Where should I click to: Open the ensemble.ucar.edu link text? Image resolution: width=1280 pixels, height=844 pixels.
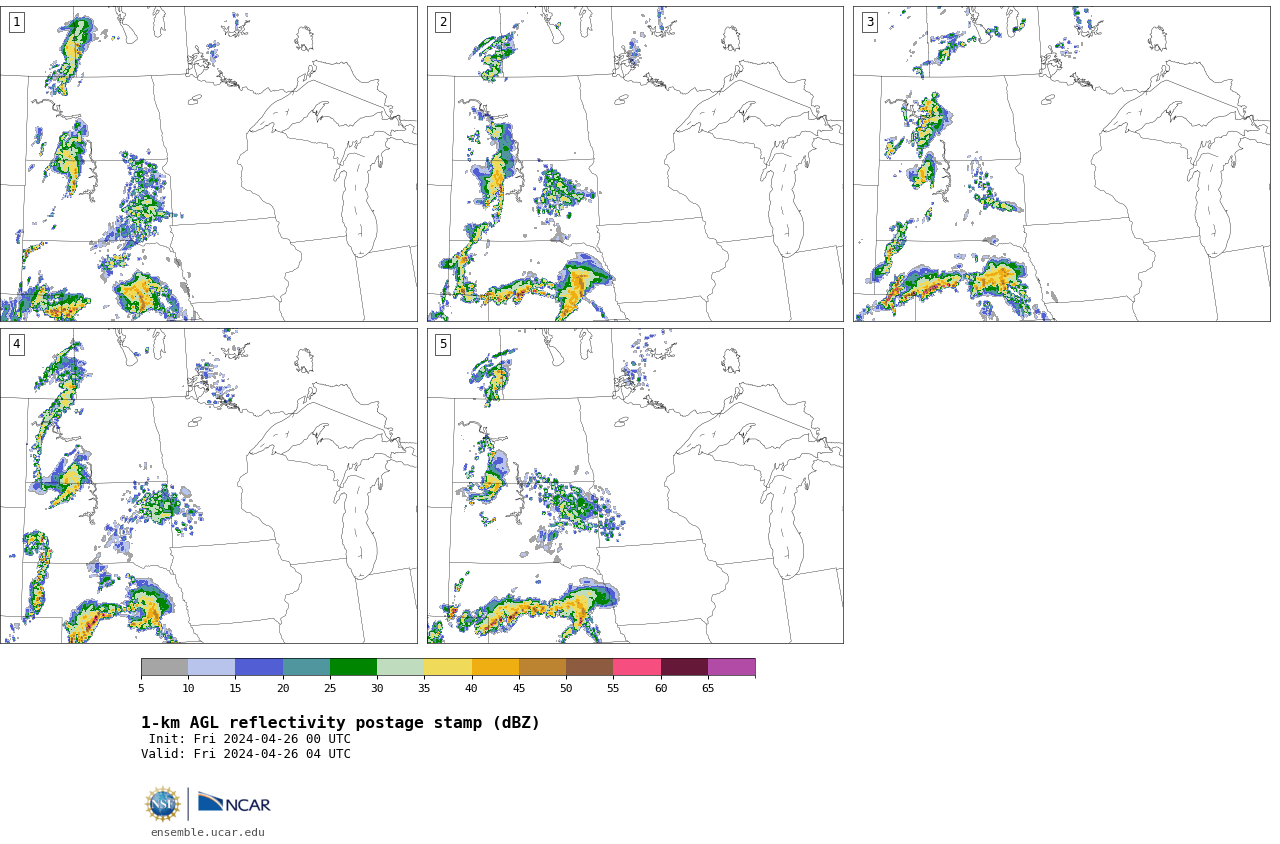(x=208, y=832)
